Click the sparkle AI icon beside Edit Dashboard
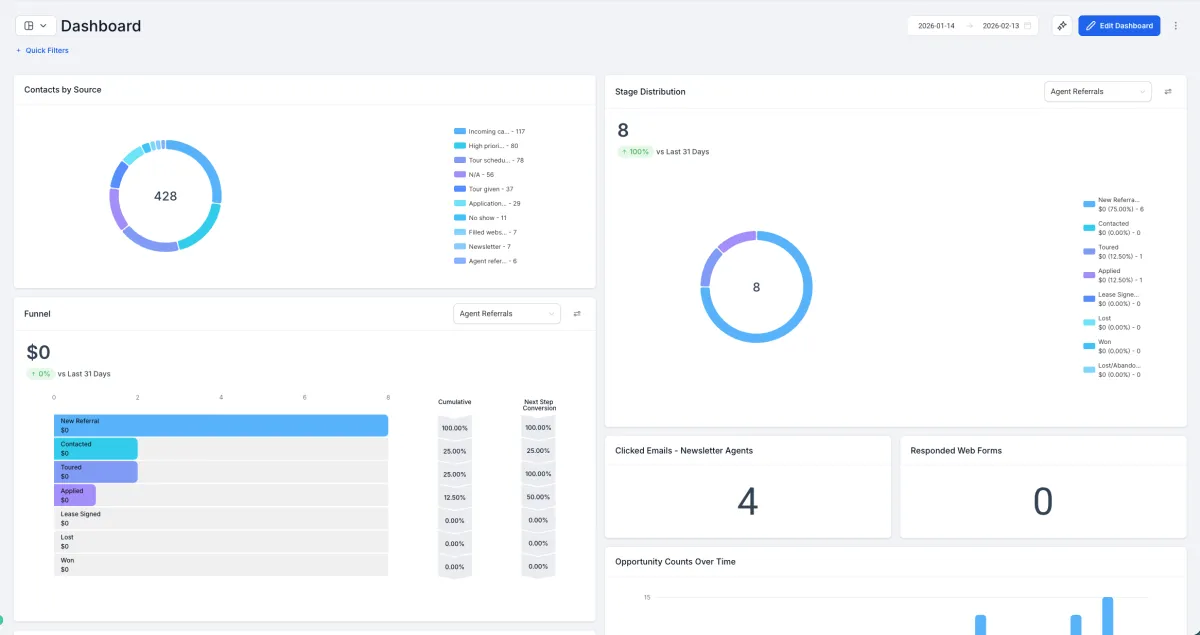 click(1062, 26)
